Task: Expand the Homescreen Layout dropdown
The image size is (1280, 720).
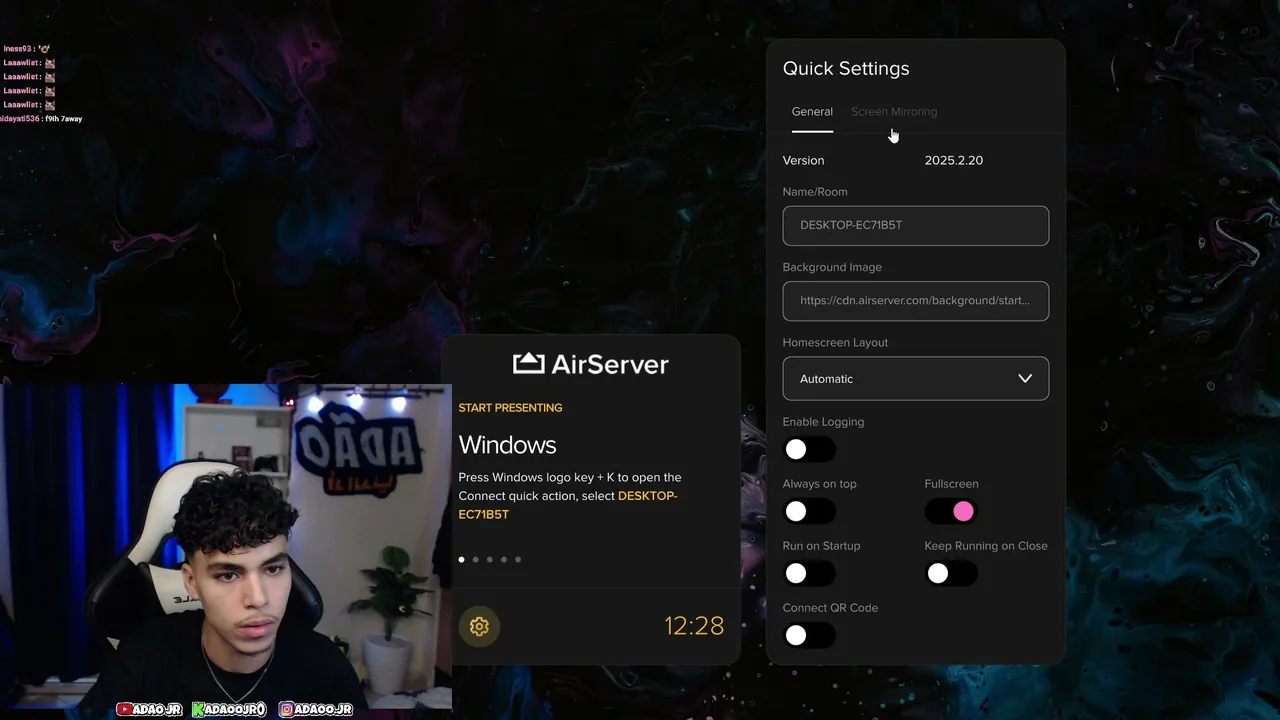Action: (916, 379)
